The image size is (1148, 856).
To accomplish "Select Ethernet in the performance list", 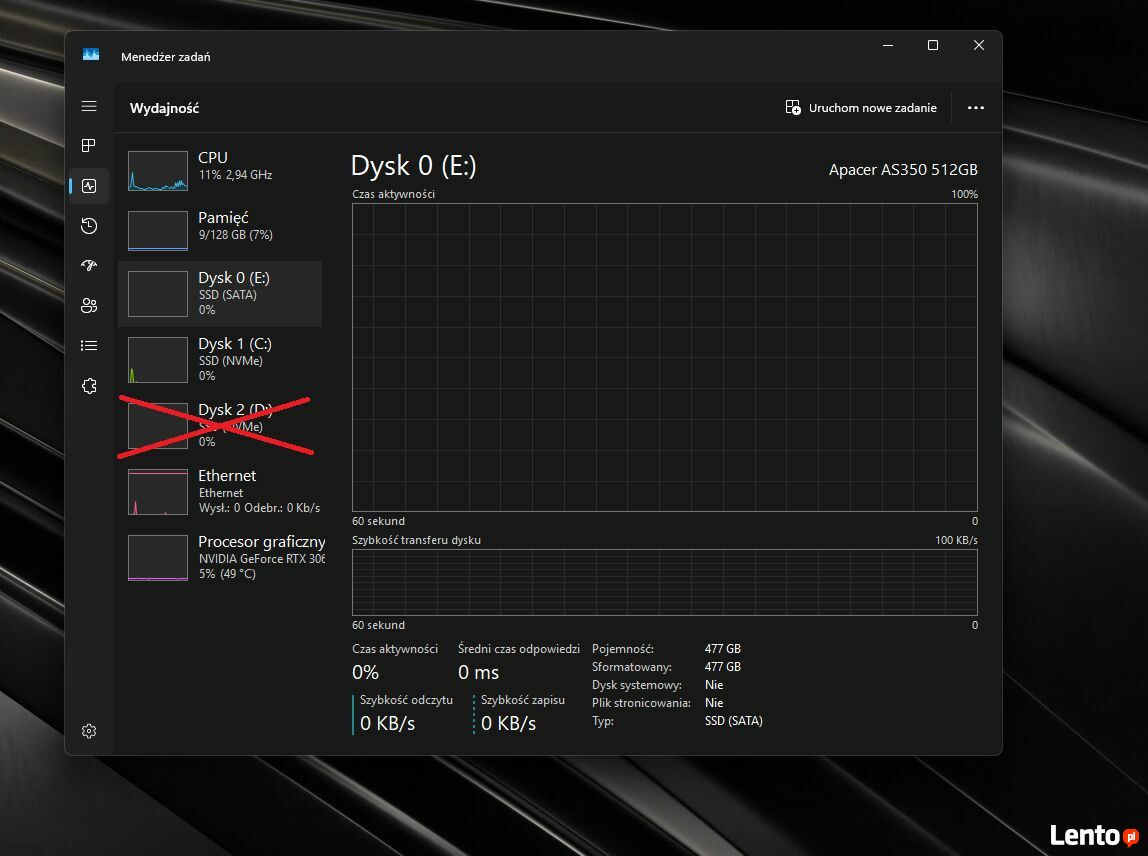I will (x=220, y=491).
